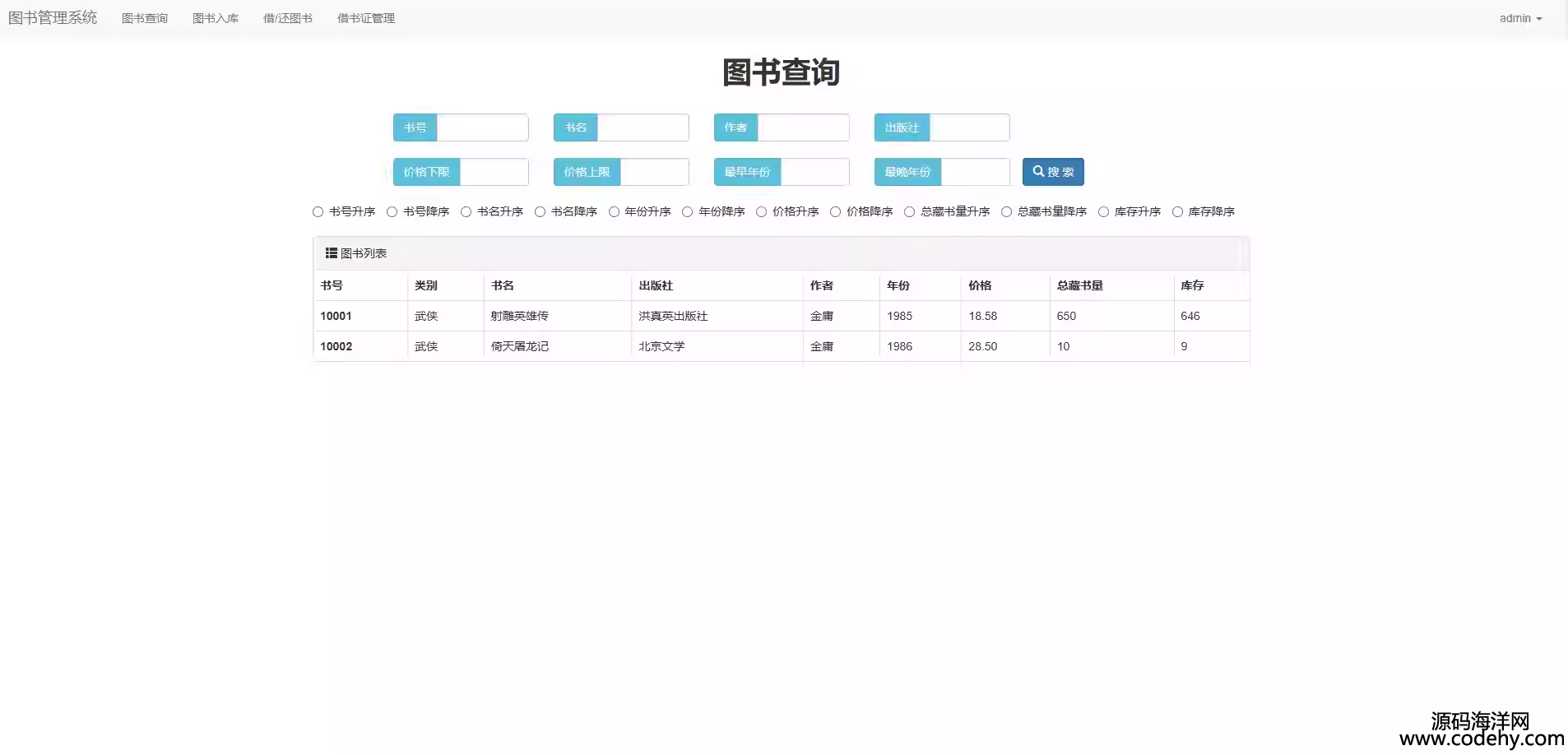Navigate to 借书证管理

366,18
